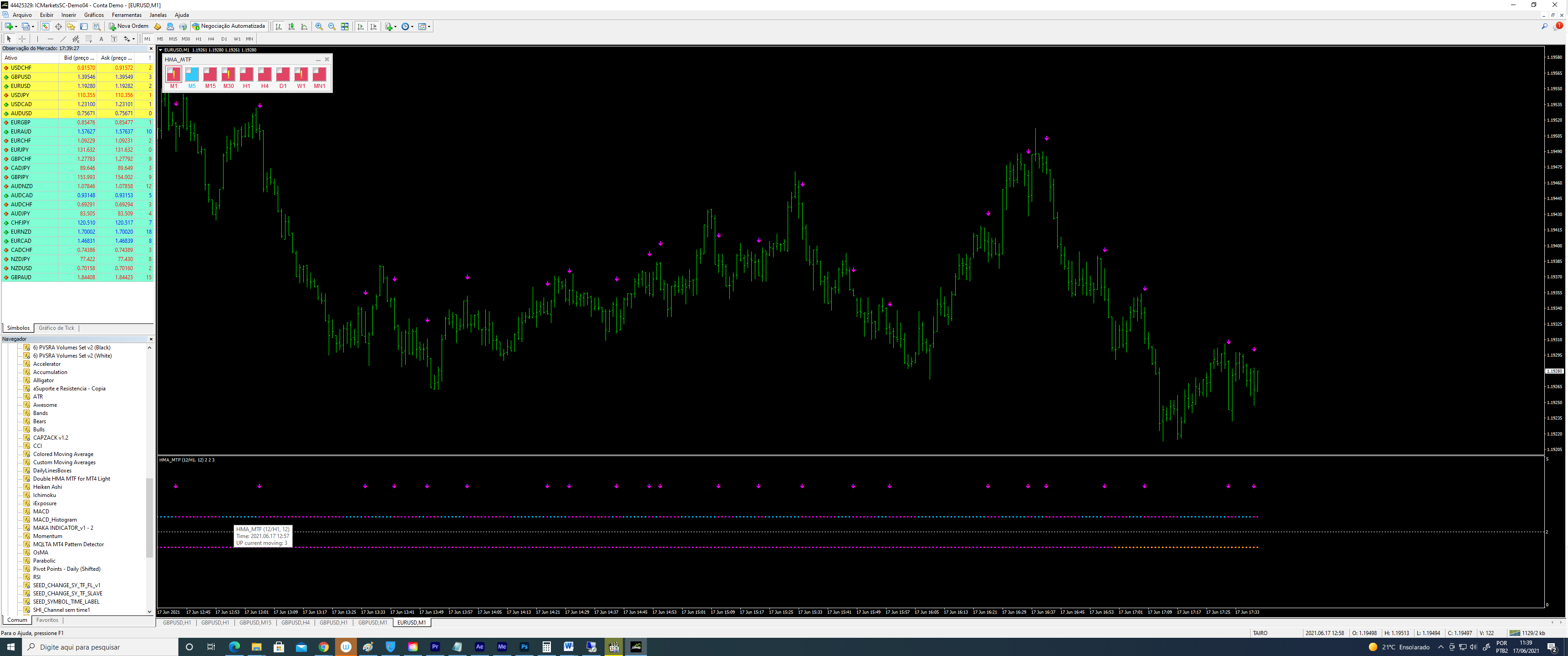The width and height of the screenshot is (1568, 656).
Task: Switch chart to candlestick mode
Action: pyautogui.click(x=291, y=26)
